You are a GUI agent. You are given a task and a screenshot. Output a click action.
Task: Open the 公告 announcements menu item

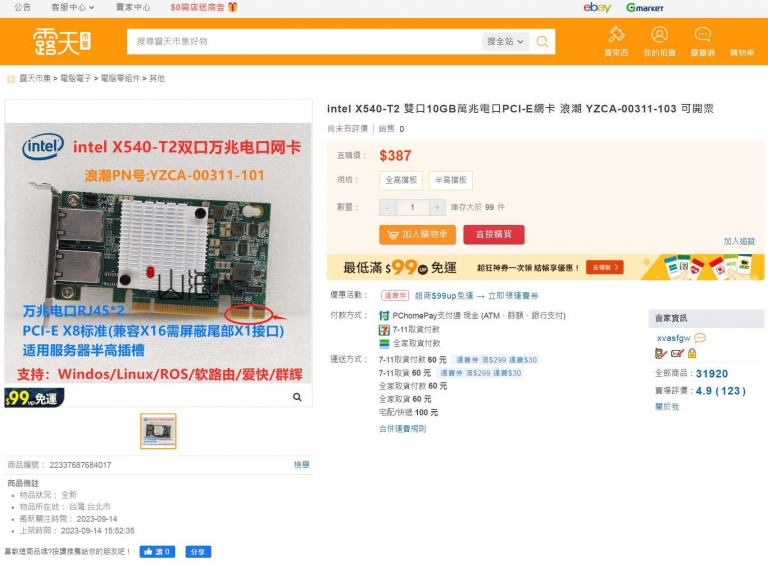pyautogui.click(x=23, y=7)
